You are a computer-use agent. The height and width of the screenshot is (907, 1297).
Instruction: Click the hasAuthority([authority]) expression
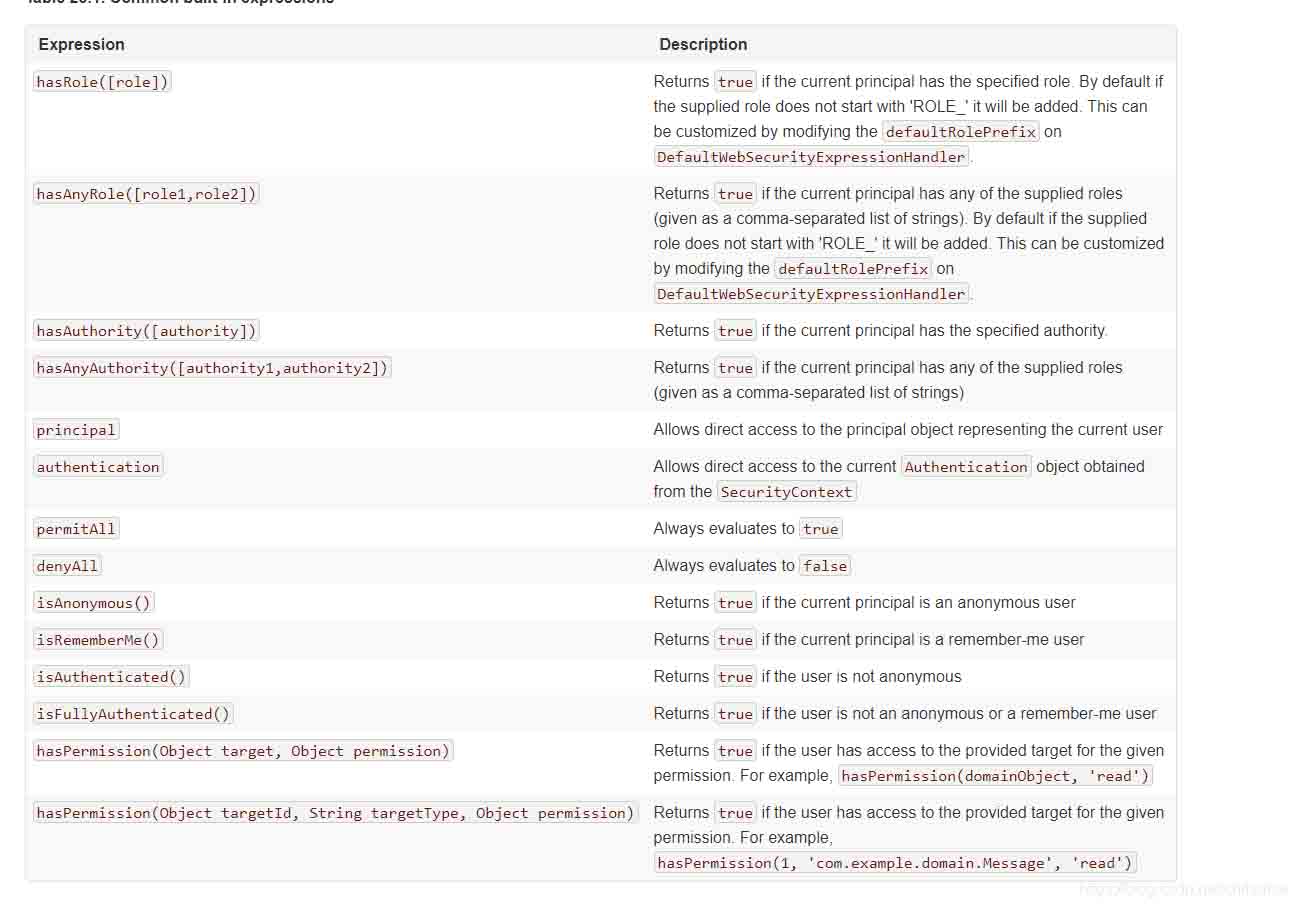146,331
